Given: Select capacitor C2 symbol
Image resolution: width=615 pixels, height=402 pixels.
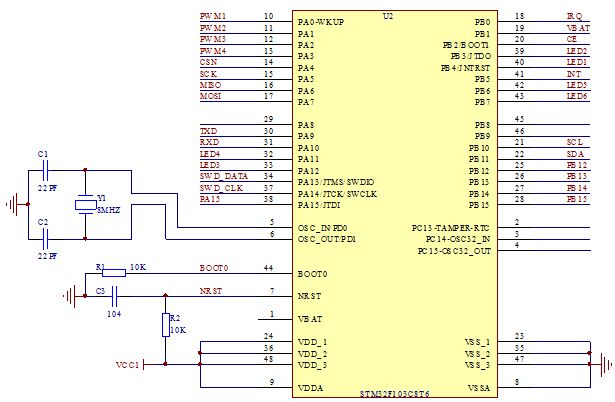Looking at the screenshot, I should point(45,239).
